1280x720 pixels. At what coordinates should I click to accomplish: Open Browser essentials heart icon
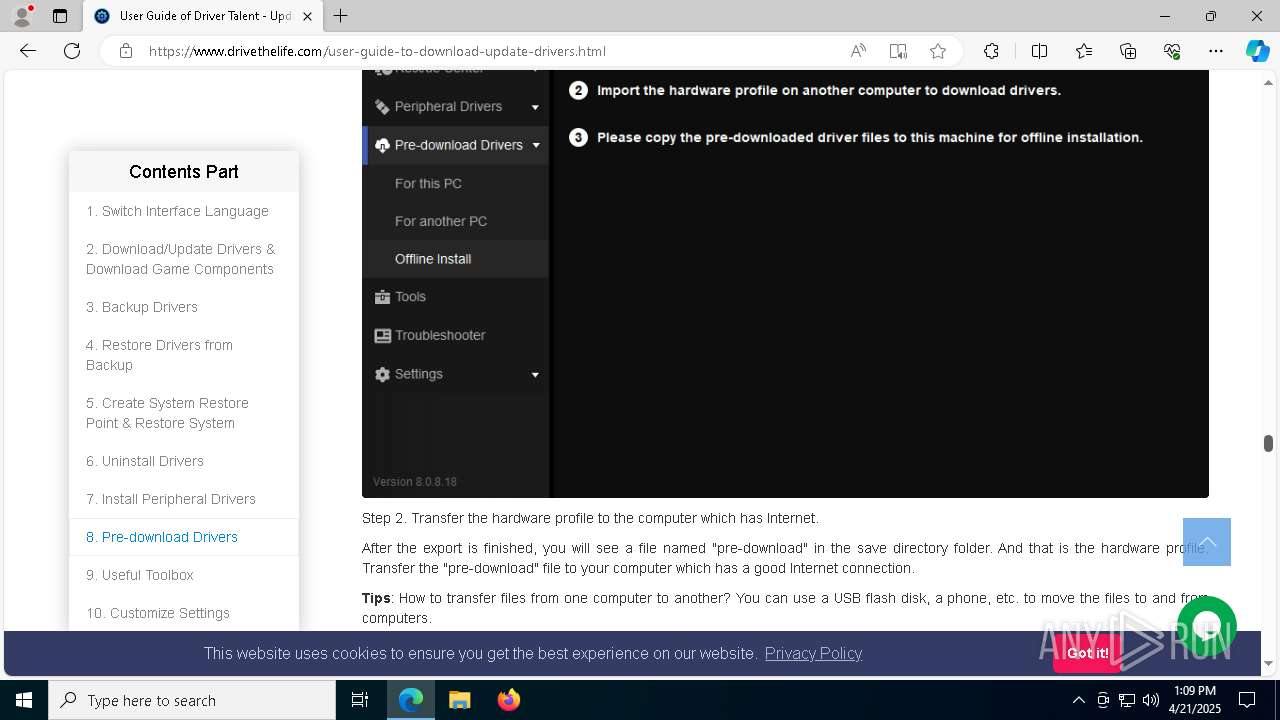(1172, 51)
